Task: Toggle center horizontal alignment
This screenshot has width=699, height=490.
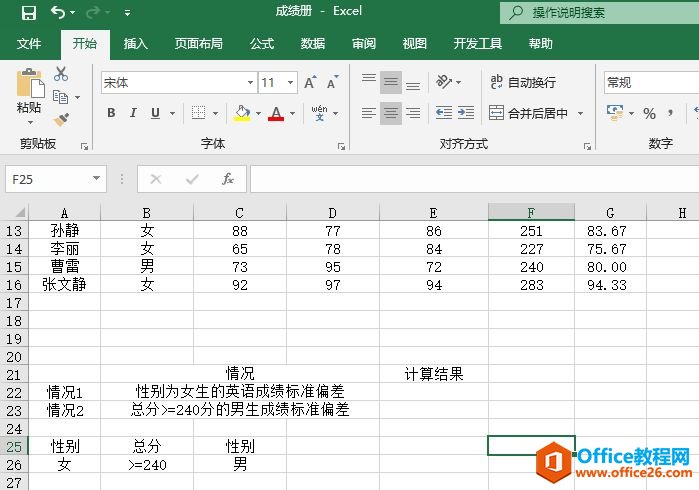Action: 391,113
